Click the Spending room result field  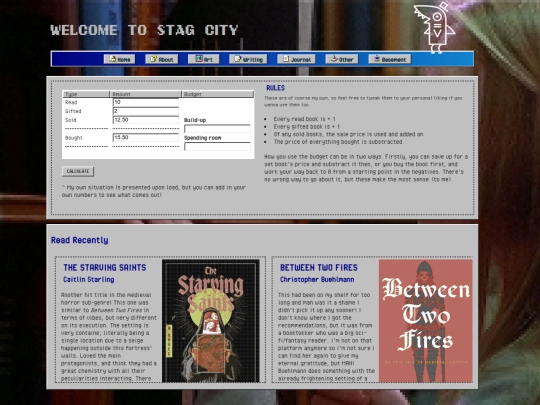point(217,146)
